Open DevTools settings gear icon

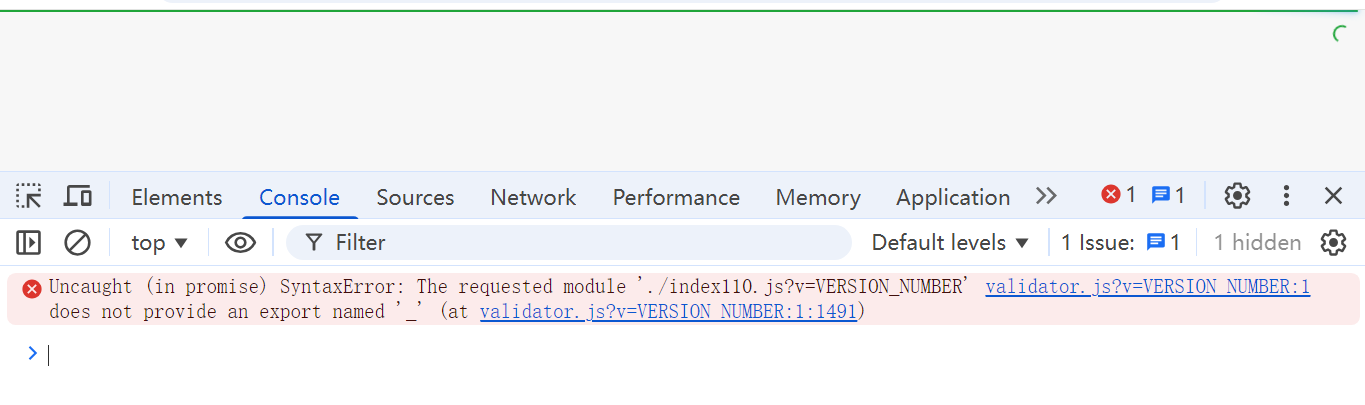pos(1237,196)
